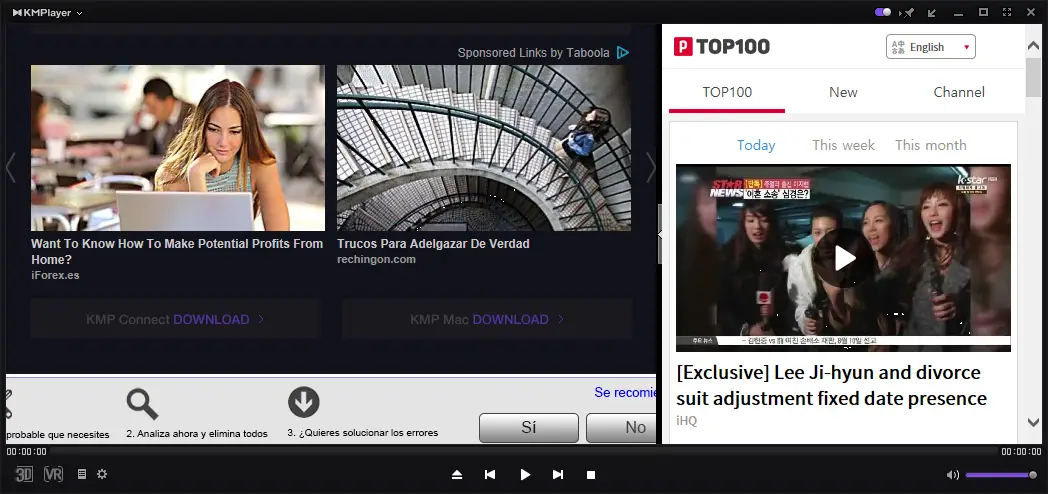Click the download arrow icon in the bottom ad
This screenshot has height=494, width=1048.
304,402
